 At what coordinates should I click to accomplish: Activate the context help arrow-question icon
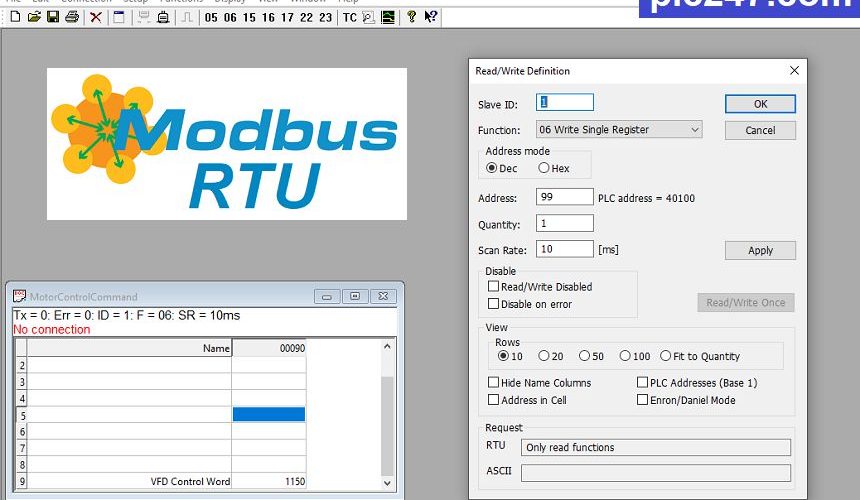431,17
